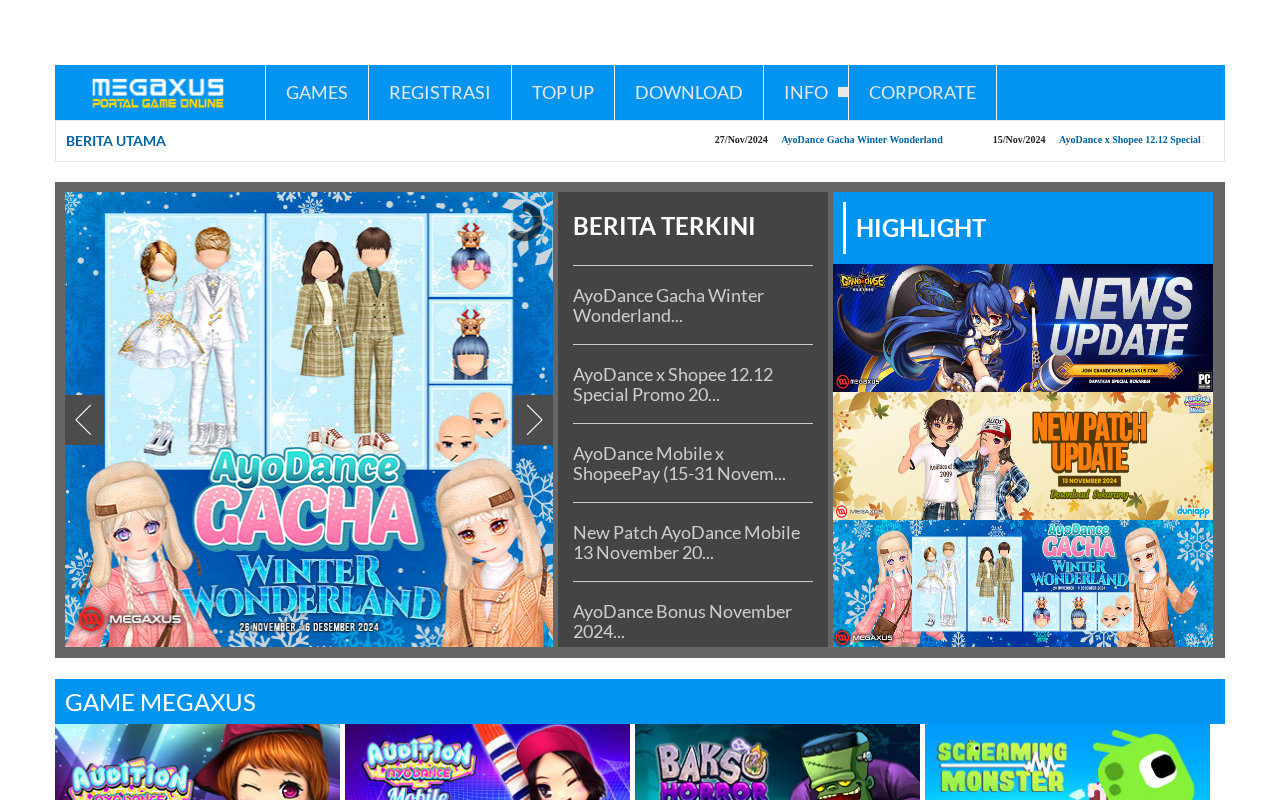Click the HIGHLIGHT section heading
1280x800 pixels.
click(921, 228)
